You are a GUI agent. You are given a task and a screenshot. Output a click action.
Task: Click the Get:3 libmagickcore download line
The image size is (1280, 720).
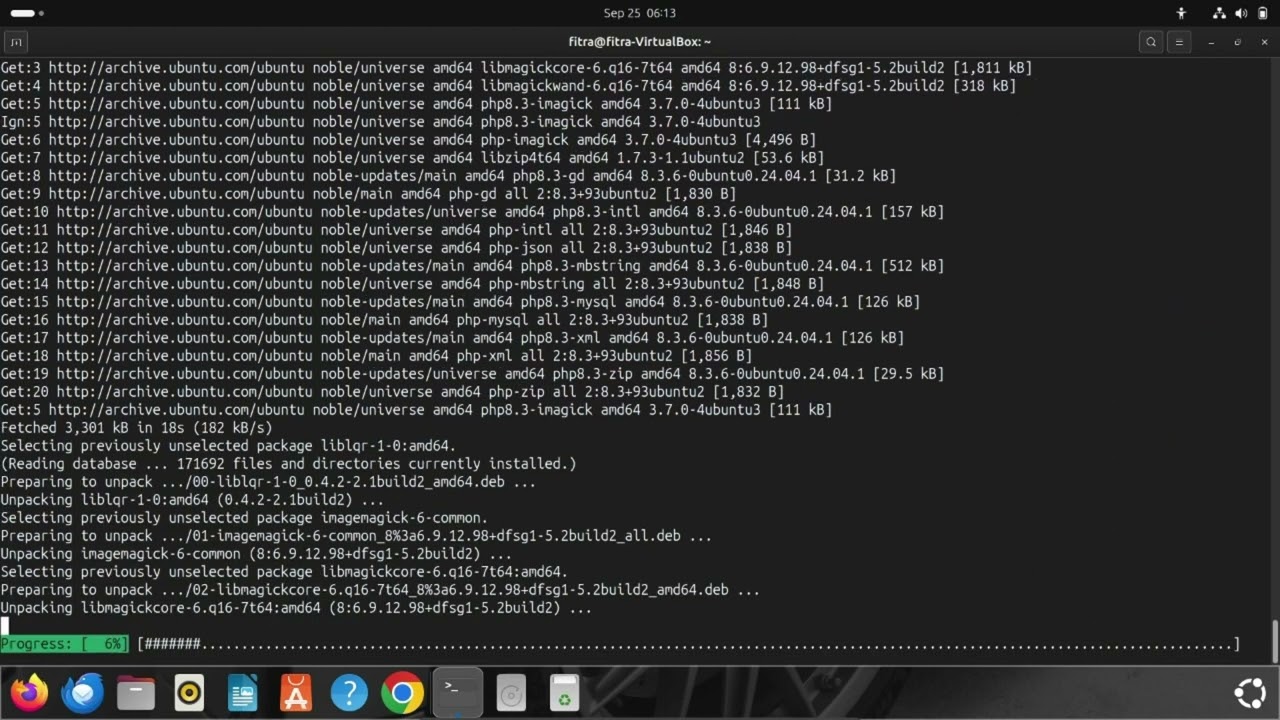pos(516,68)
